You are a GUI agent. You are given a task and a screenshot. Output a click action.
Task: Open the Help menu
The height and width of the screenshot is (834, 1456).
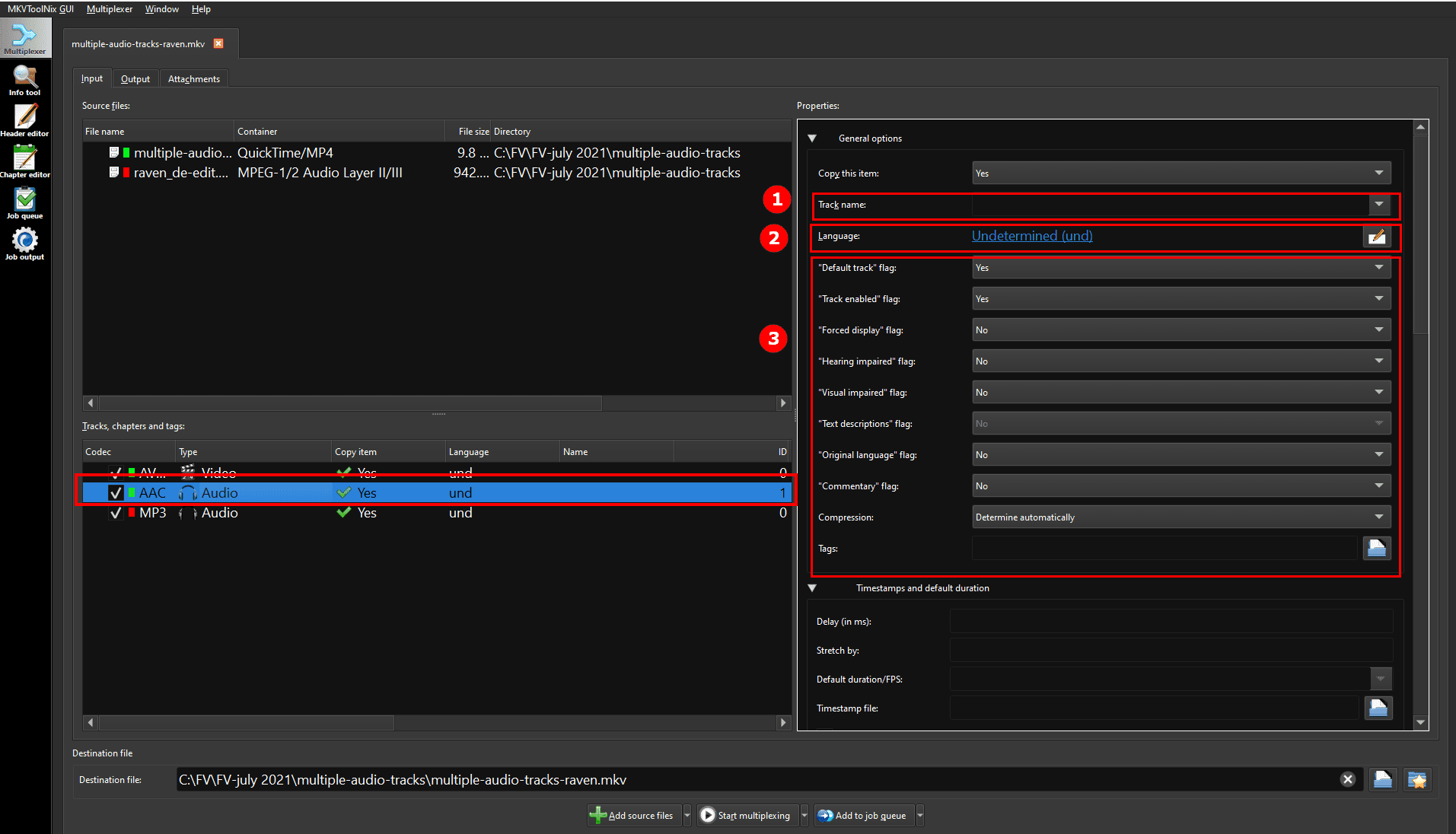pyautogui.click(x=201, y=9)
